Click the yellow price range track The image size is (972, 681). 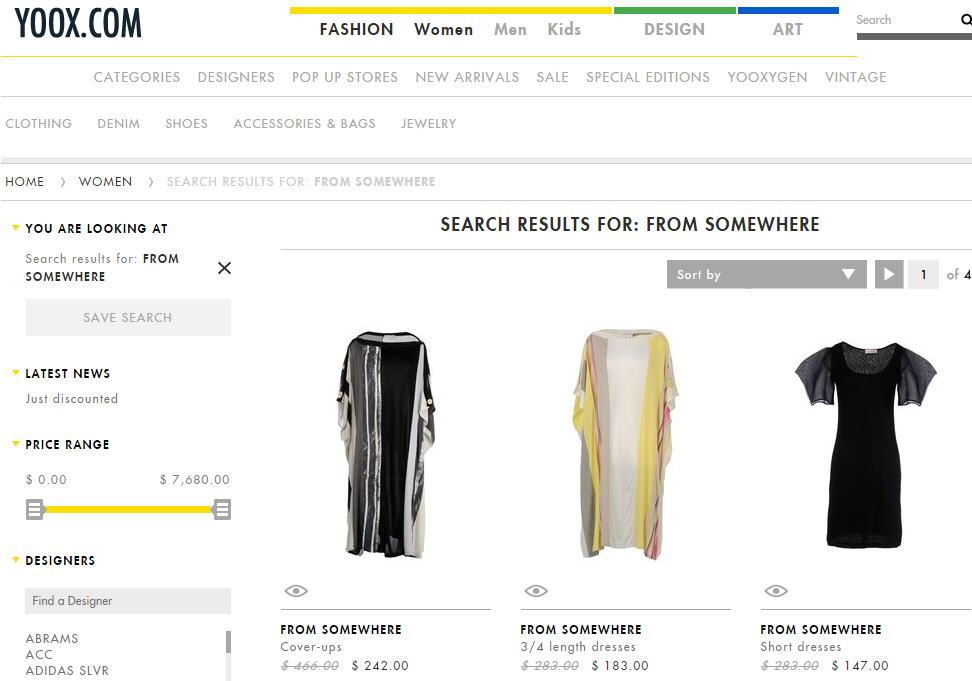click(128, 509)
